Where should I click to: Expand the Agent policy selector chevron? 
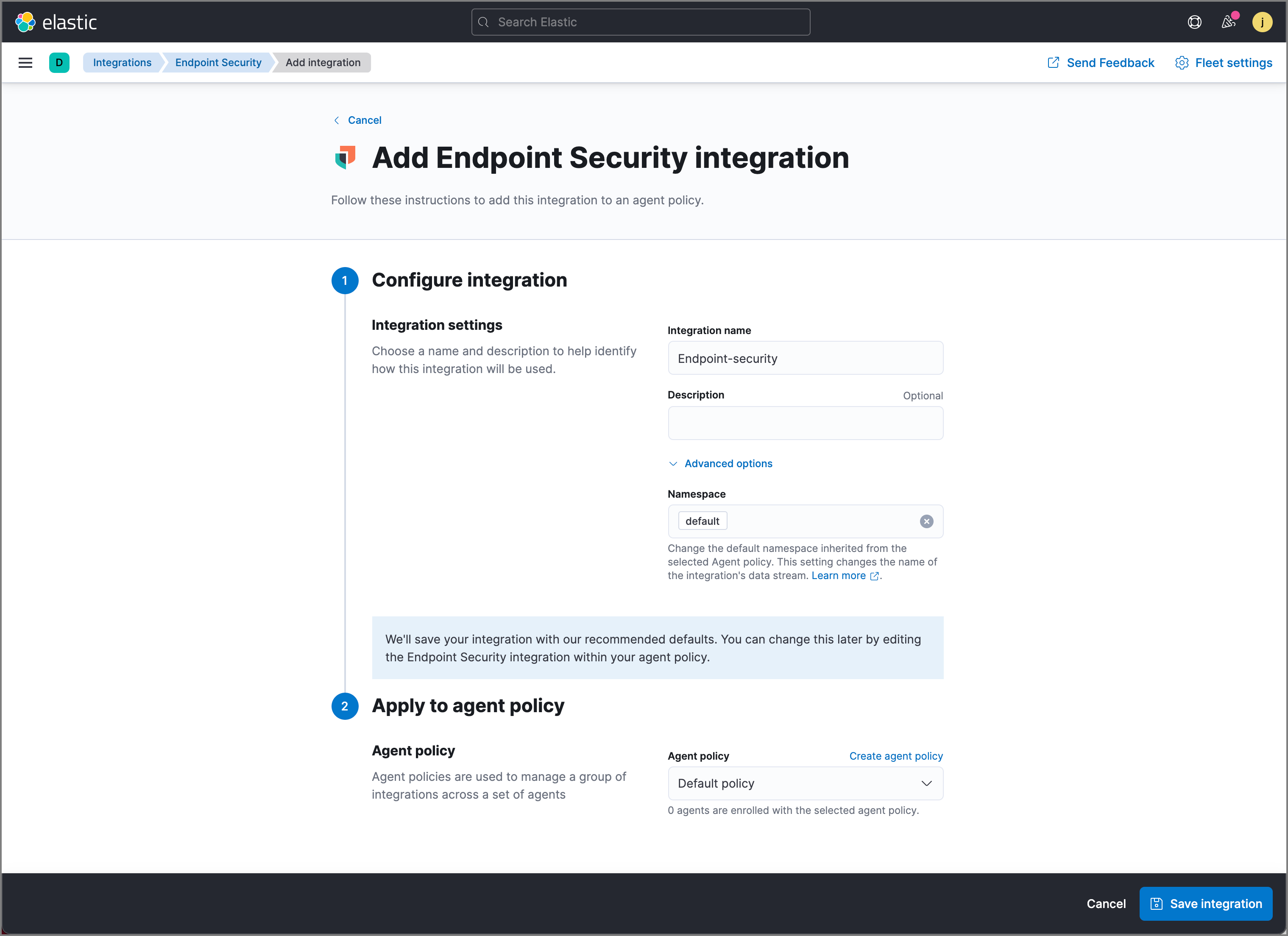point(926,783)
